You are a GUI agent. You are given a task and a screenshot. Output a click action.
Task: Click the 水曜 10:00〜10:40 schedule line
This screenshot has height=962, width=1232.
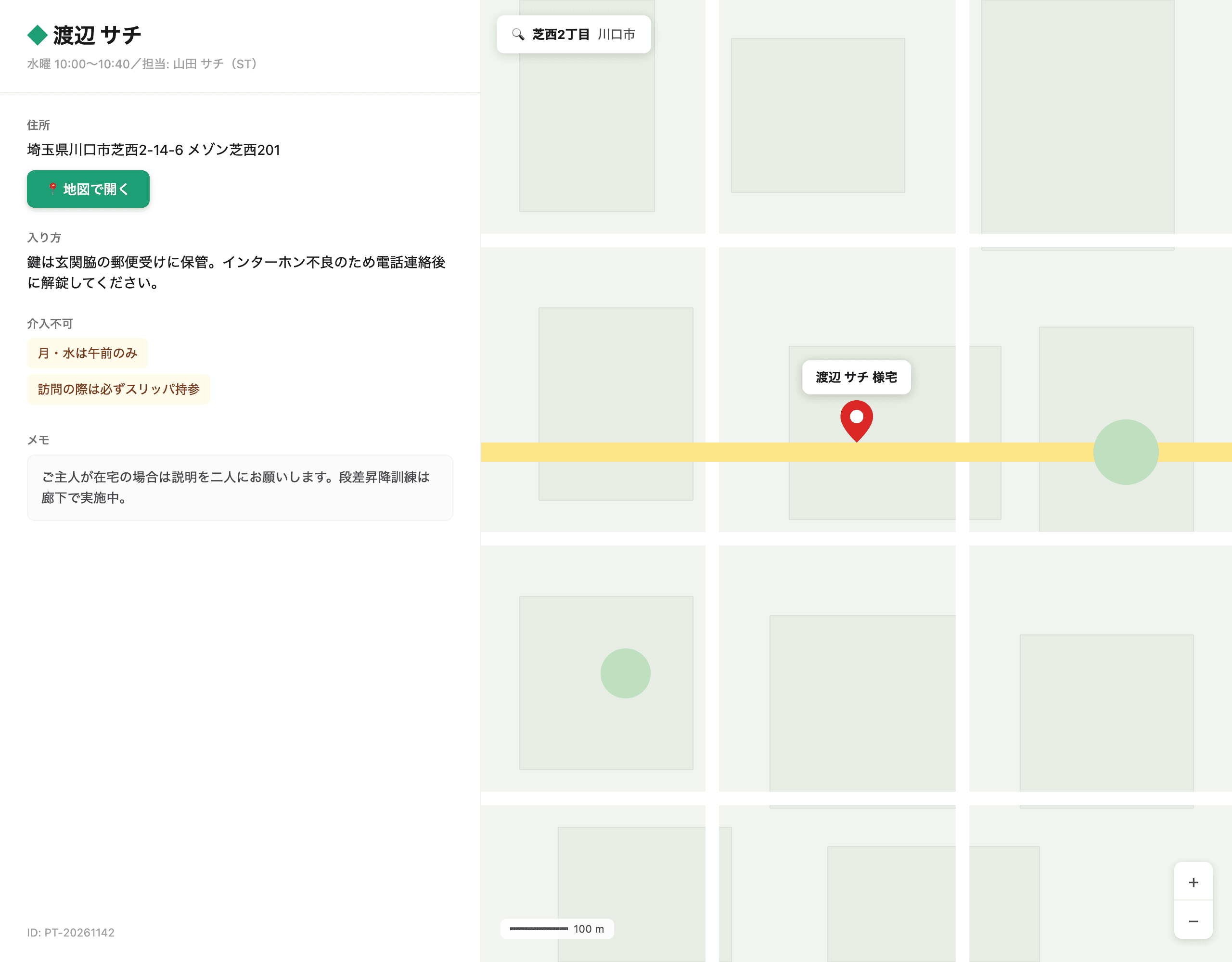[142, 63]
